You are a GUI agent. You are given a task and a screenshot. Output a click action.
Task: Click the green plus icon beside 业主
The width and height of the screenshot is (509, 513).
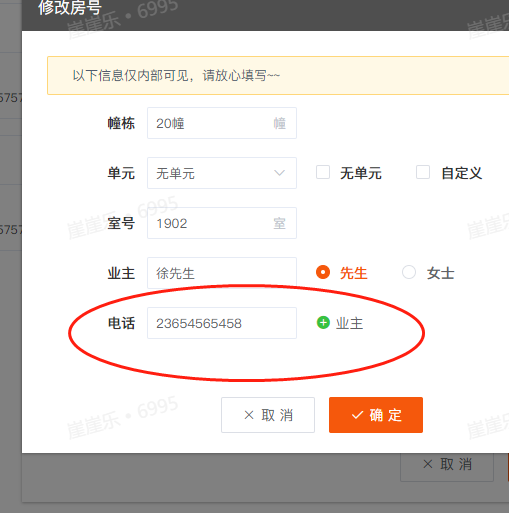point(323,323)
